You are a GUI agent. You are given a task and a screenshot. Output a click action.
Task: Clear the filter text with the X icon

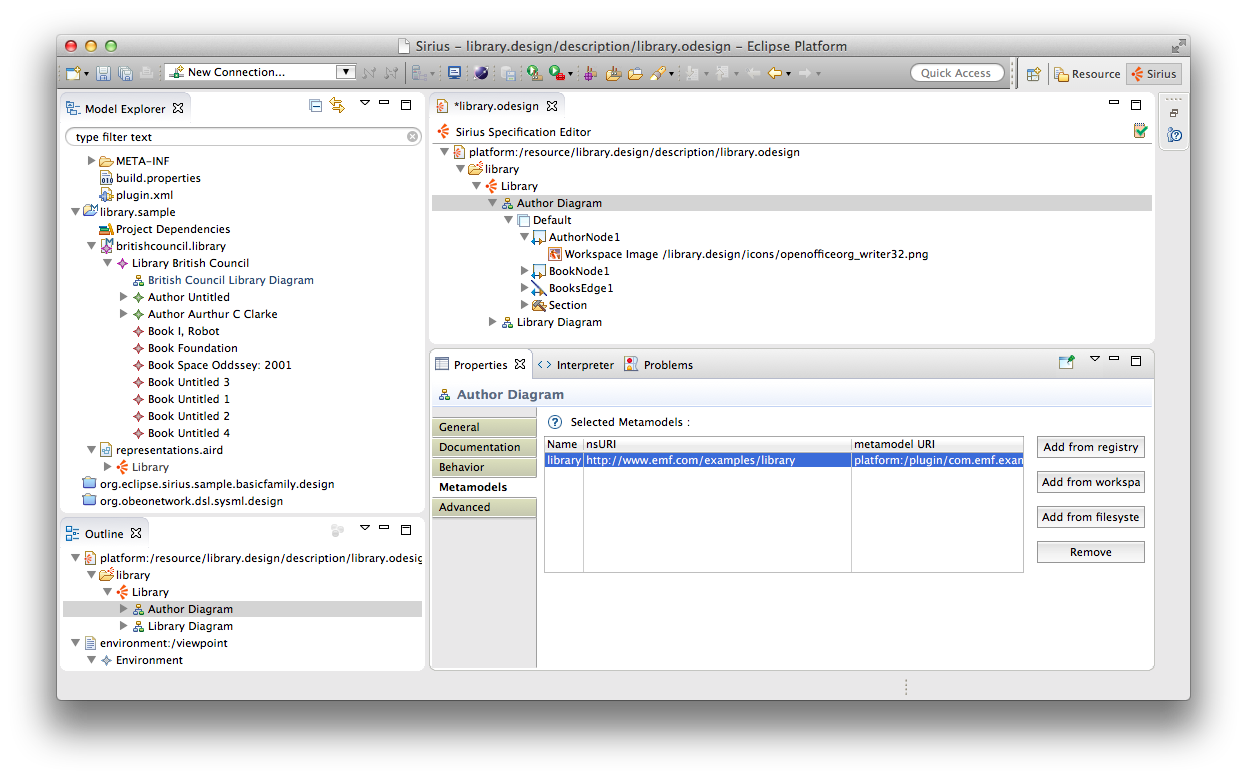413,137
